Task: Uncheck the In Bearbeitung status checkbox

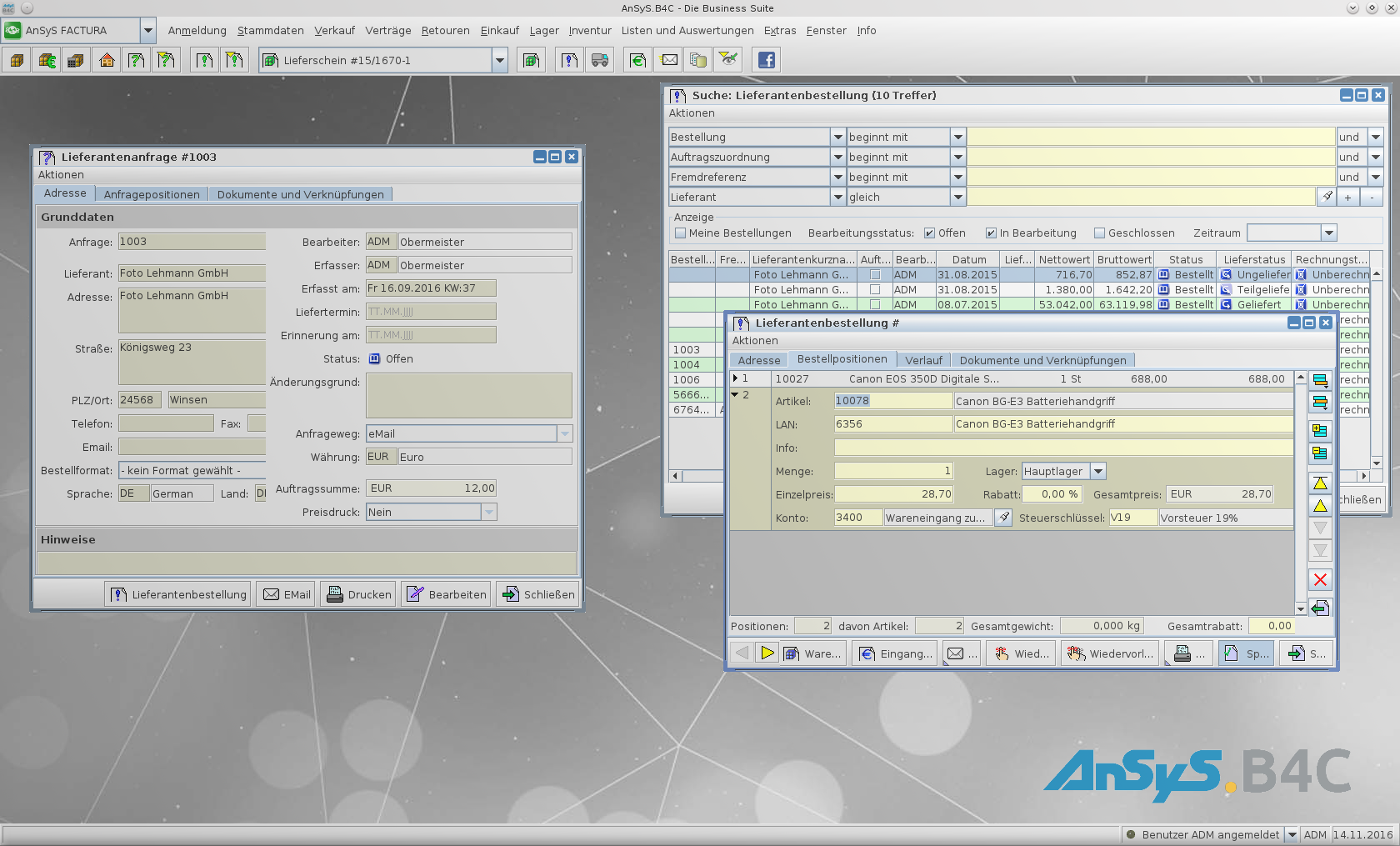Action: tap(991, 233)
